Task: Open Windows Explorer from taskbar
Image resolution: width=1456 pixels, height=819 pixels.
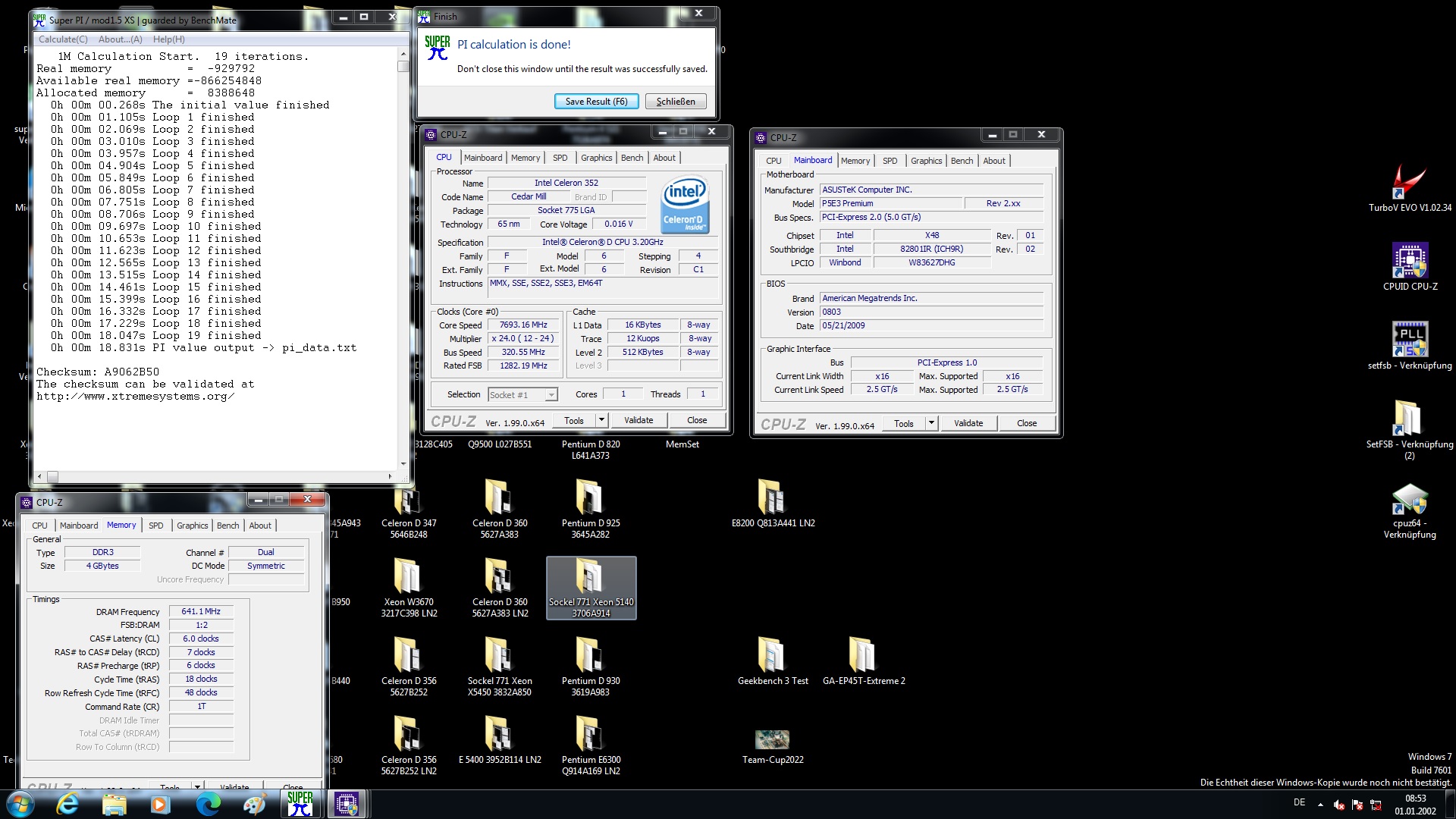Action: pyautogui.click(x=114, y=804)
